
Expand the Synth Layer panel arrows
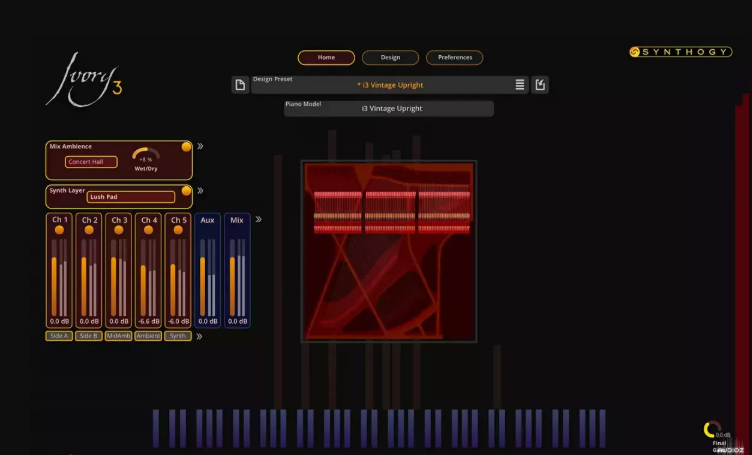coord(200,191)
